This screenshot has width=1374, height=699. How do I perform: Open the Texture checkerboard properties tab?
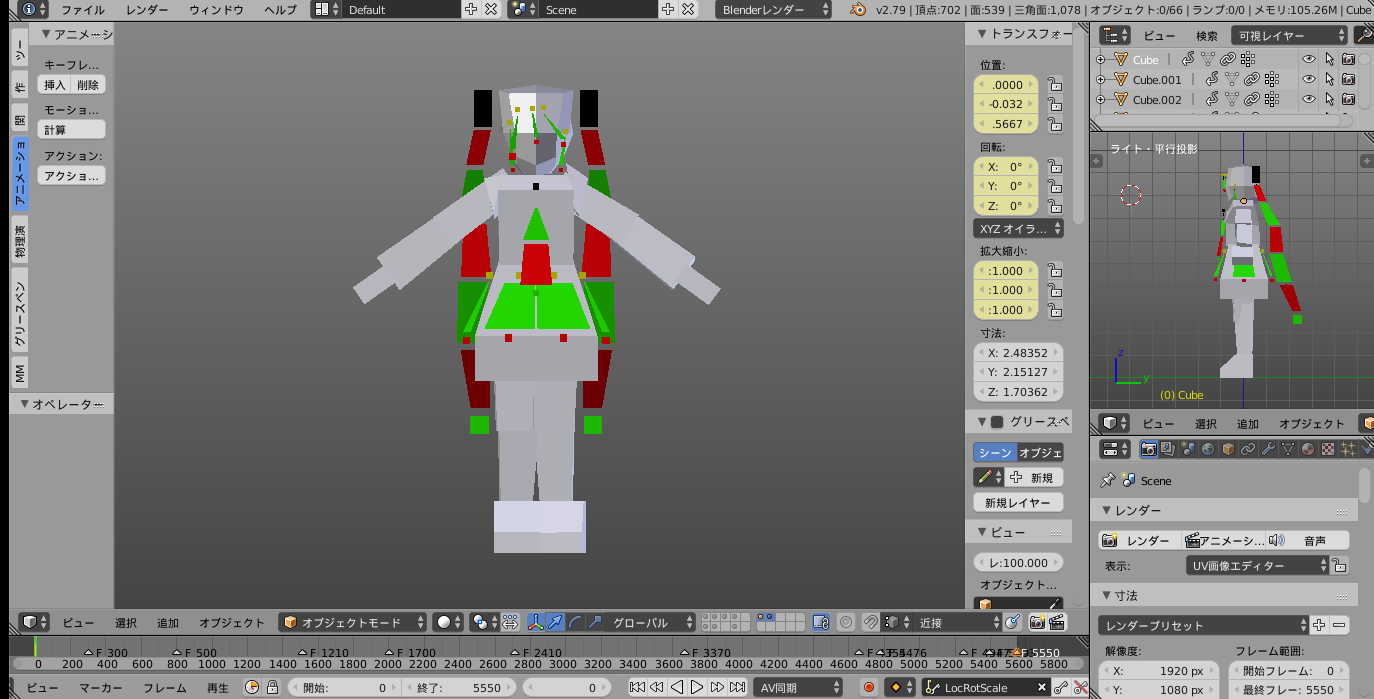click(1328, 449)
